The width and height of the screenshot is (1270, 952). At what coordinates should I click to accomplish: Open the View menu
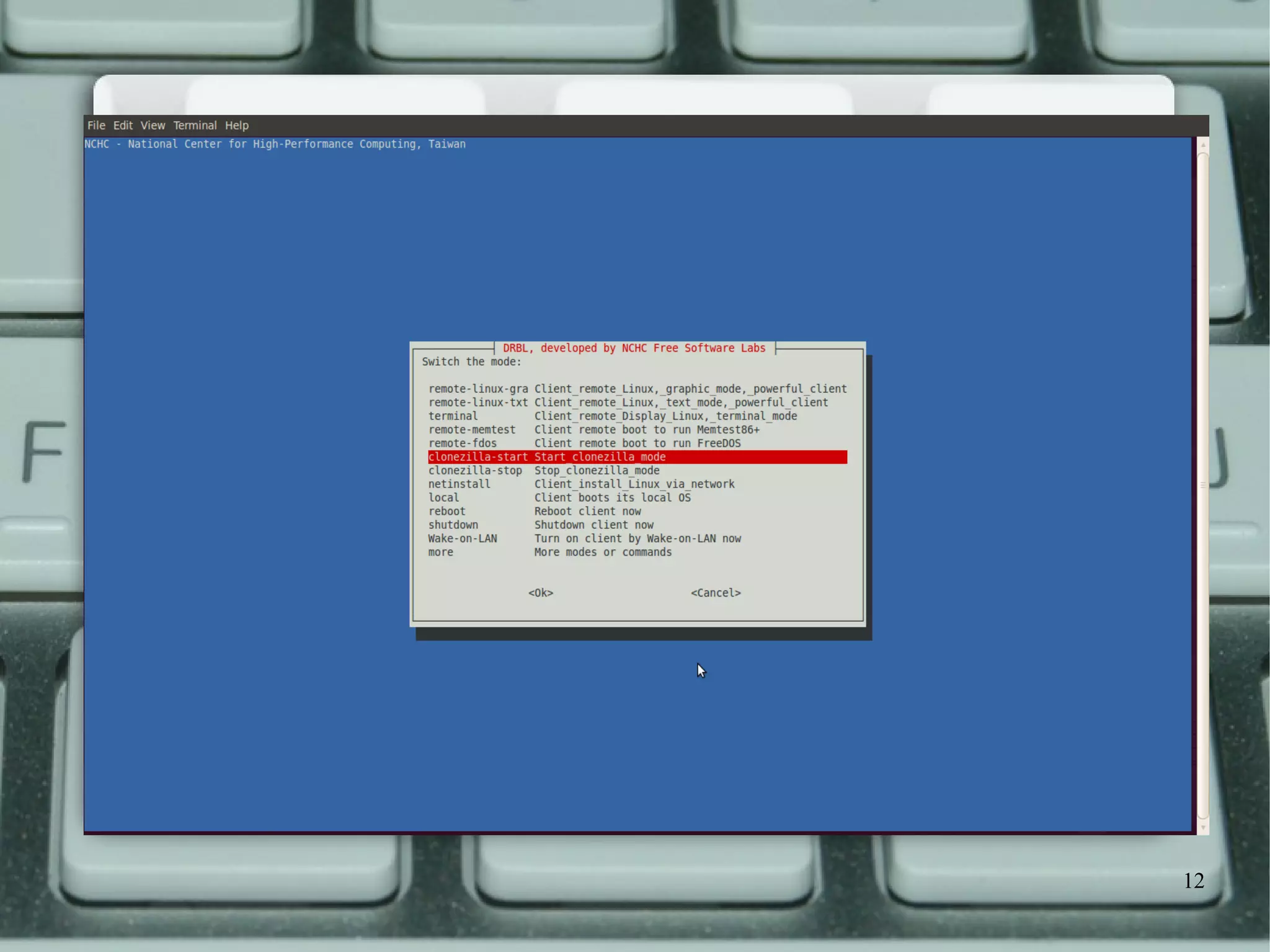click(153, 125)
